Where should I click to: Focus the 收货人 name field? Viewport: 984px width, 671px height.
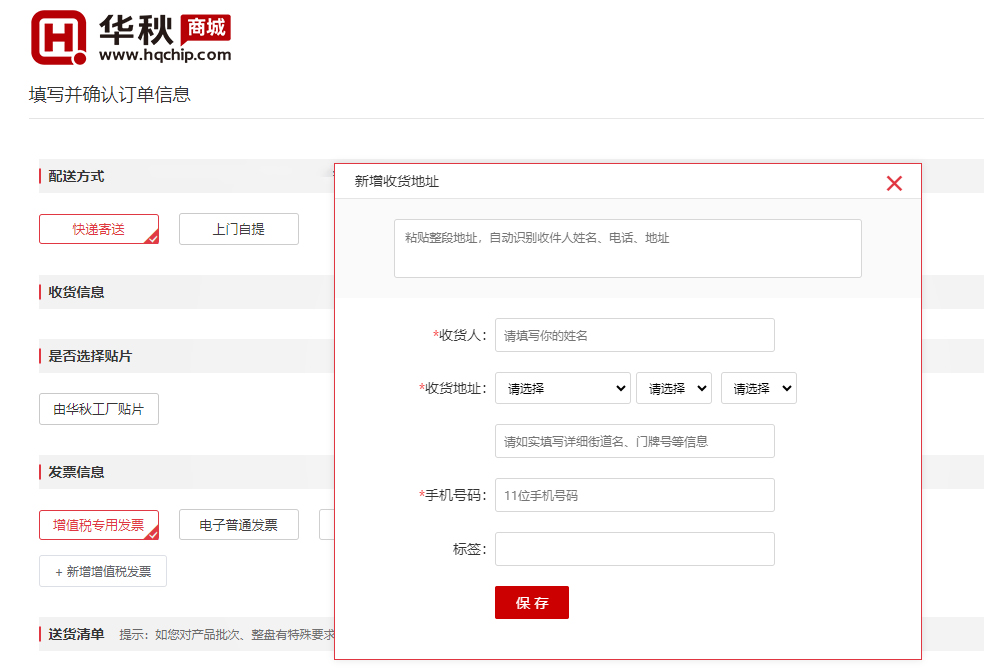[634, 335]
